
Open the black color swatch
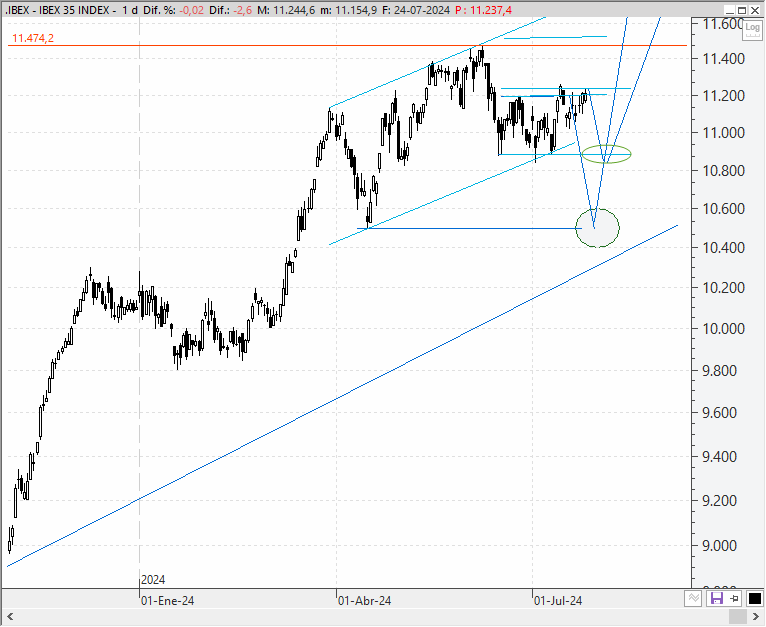754,598
